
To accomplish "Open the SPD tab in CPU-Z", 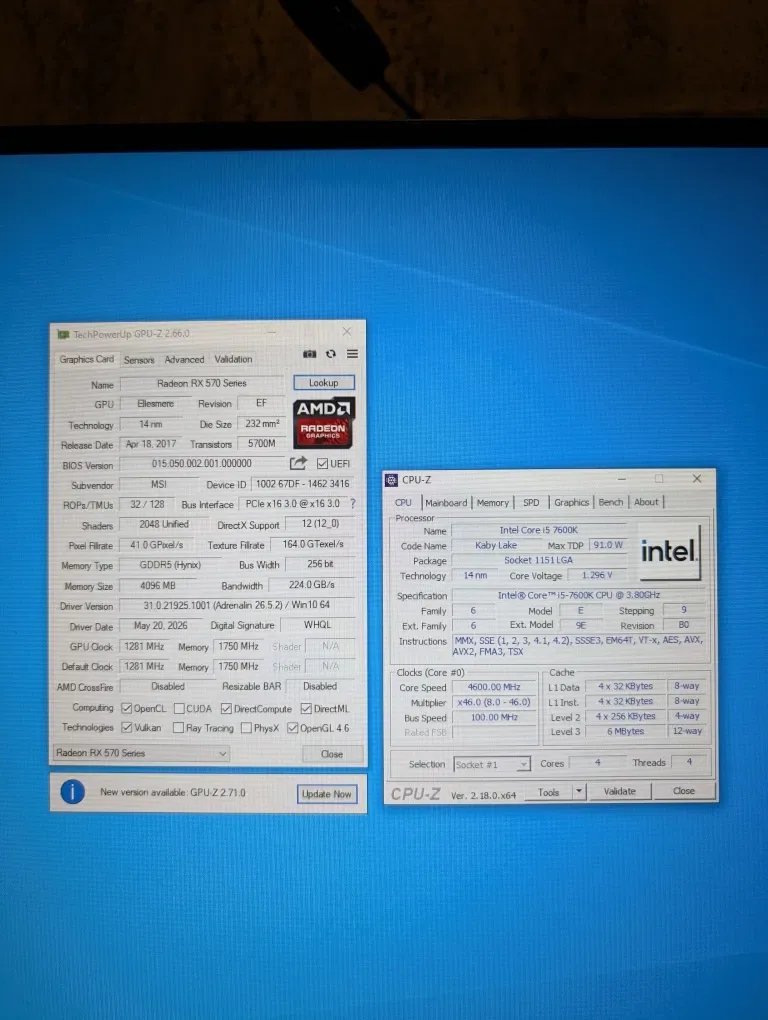I will (531, 502).
